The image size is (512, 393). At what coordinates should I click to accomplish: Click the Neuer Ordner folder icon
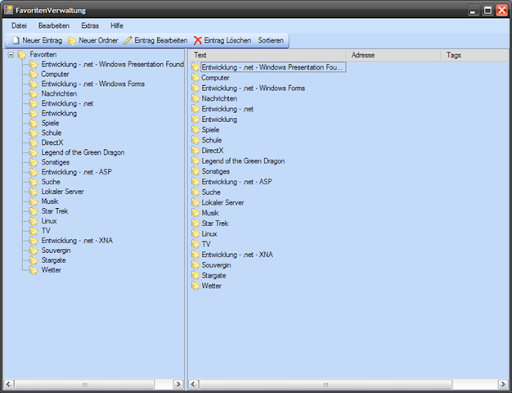72,40
